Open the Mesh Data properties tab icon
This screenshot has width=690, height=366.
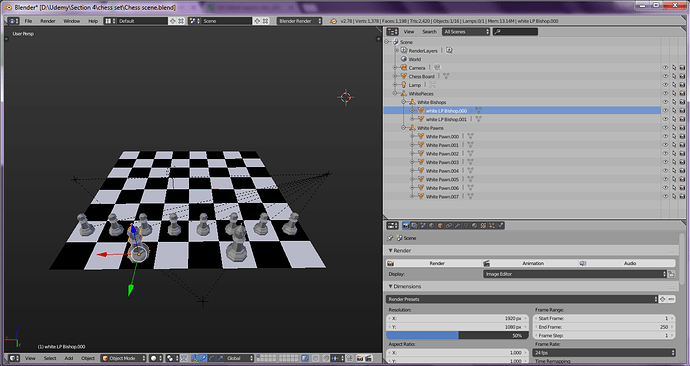[x=466, y=226]
